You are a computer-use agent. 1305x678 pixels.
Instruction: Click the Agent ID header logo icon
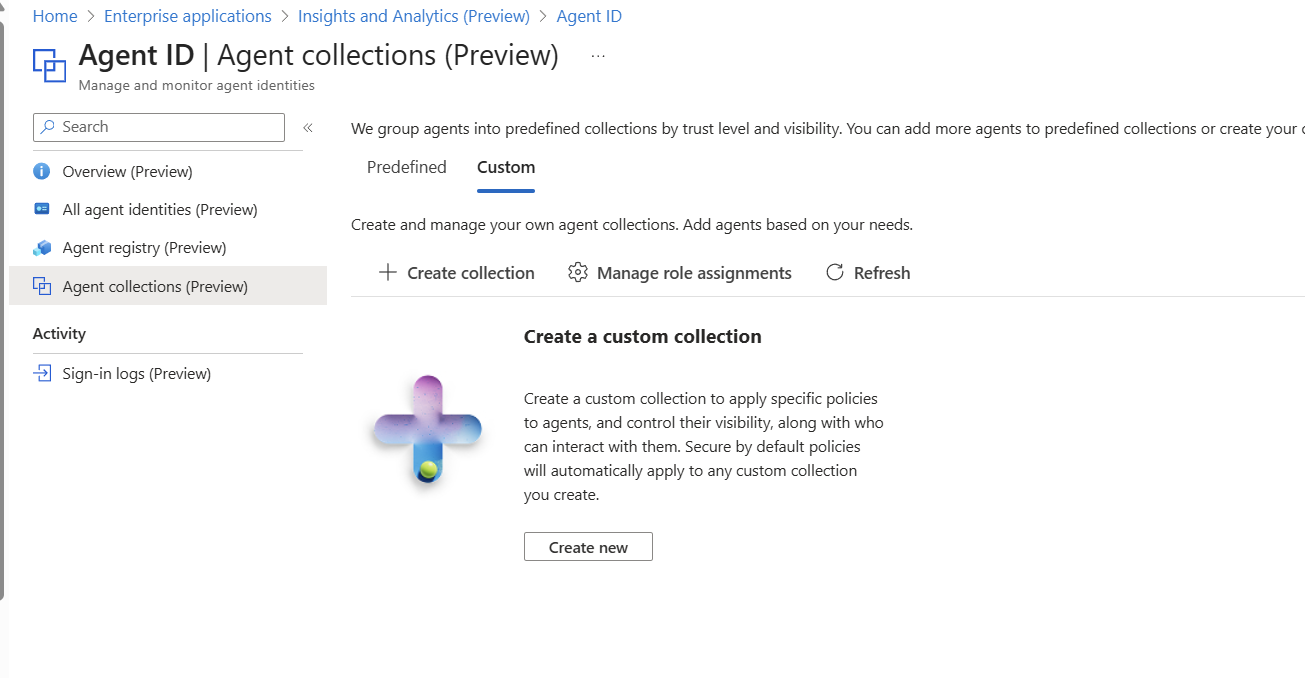pos(49,64)
